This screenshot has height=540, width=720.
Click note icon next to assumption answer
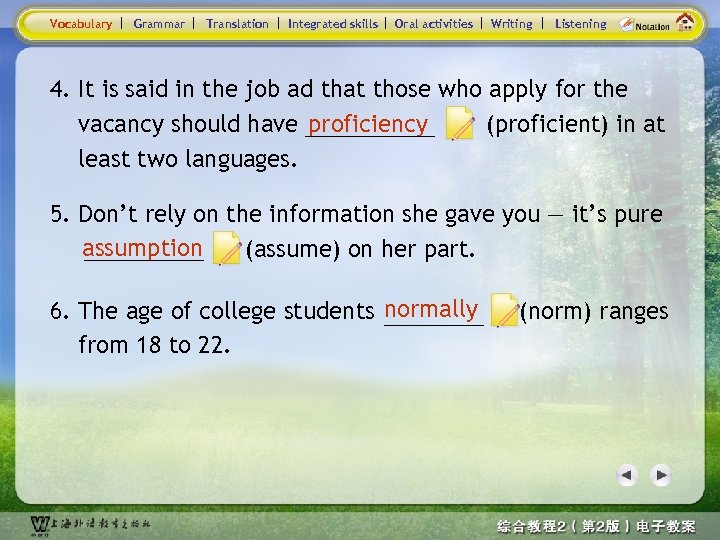227,248
